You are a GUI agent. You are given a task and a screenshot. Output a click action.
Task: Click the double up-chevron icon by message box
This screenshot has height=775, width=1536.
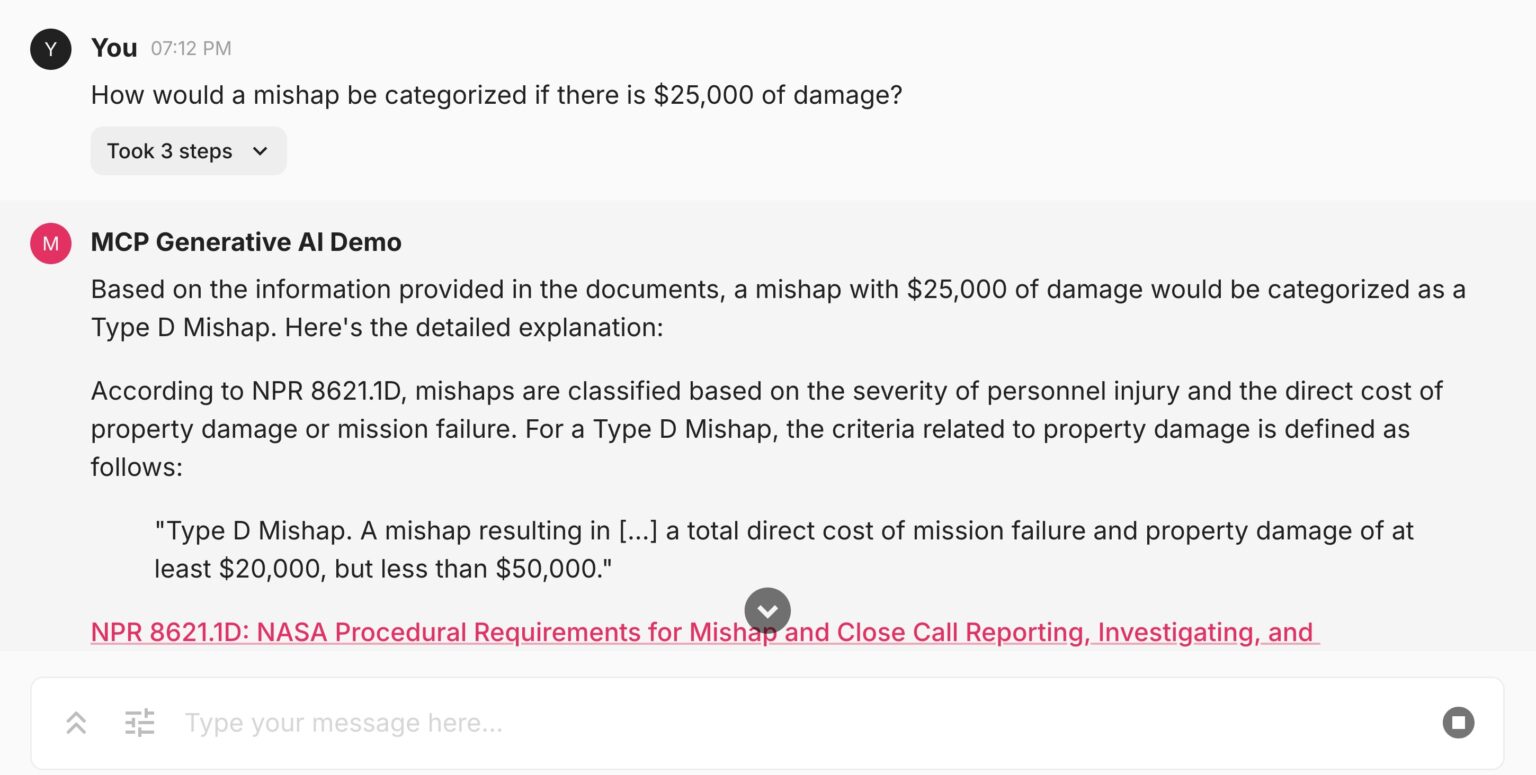[x=76, y=722]
